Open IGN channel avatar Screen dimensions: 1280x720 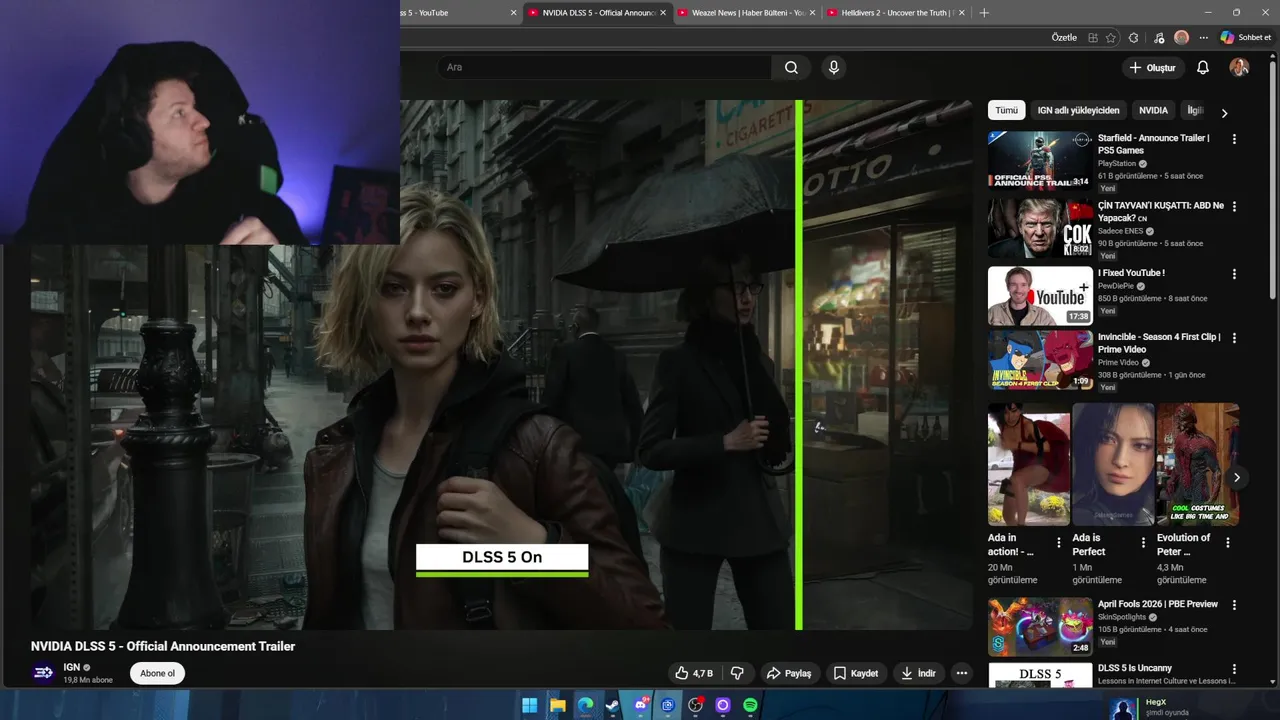coord(43,673)
